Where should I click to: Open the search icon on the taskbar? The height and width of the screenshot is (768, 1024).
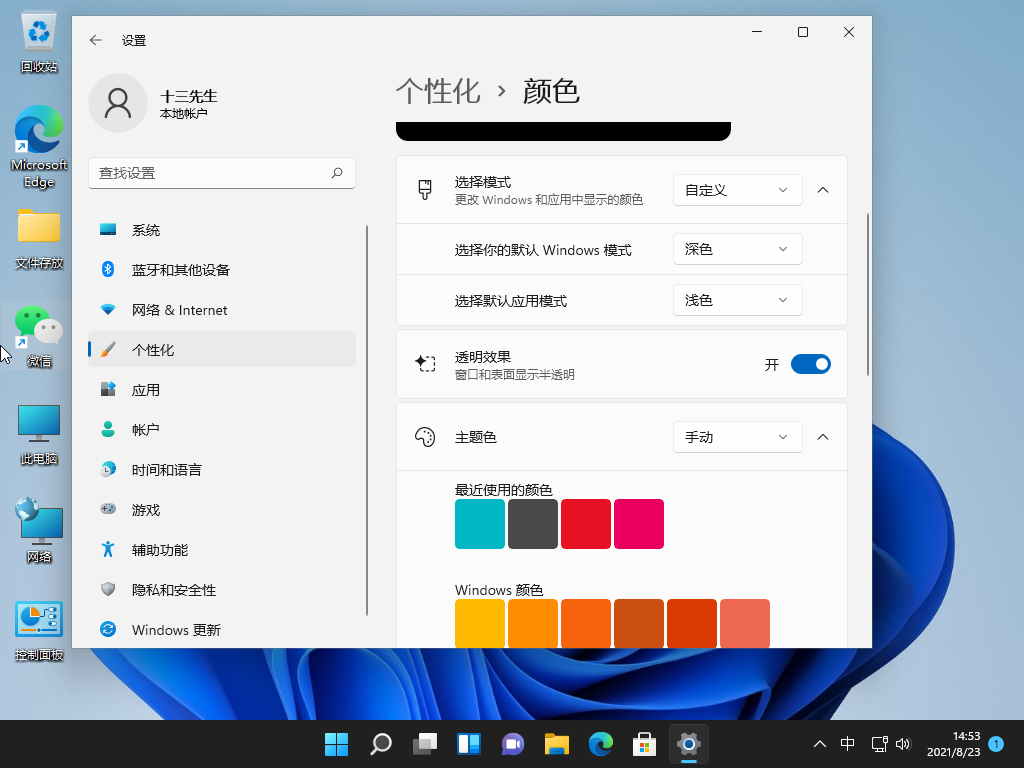click(x=380, y=744)
